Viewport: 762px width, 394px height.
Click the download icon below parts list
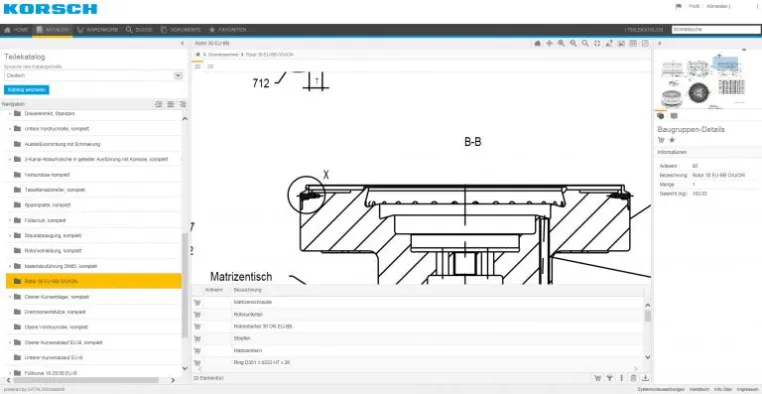point(645,378)
